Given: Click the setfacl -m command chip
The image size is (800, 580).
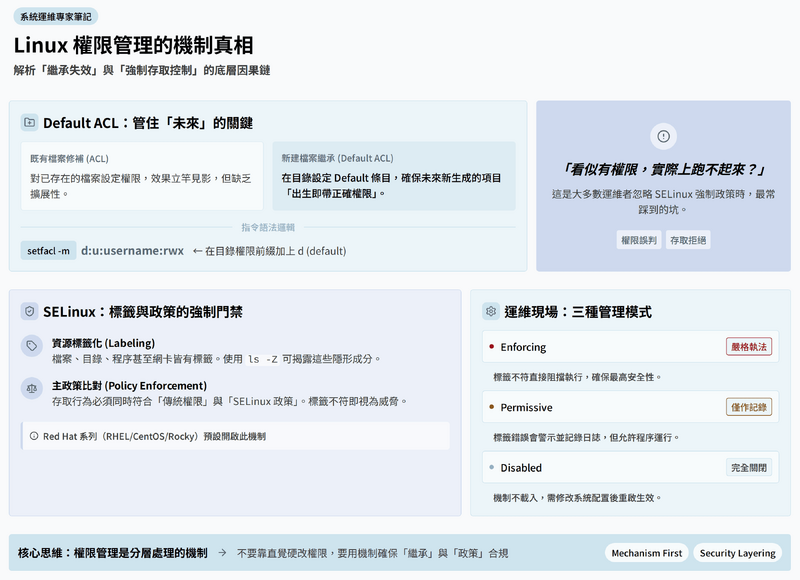Looking at the screenshot, I should (x=48, y=251).
